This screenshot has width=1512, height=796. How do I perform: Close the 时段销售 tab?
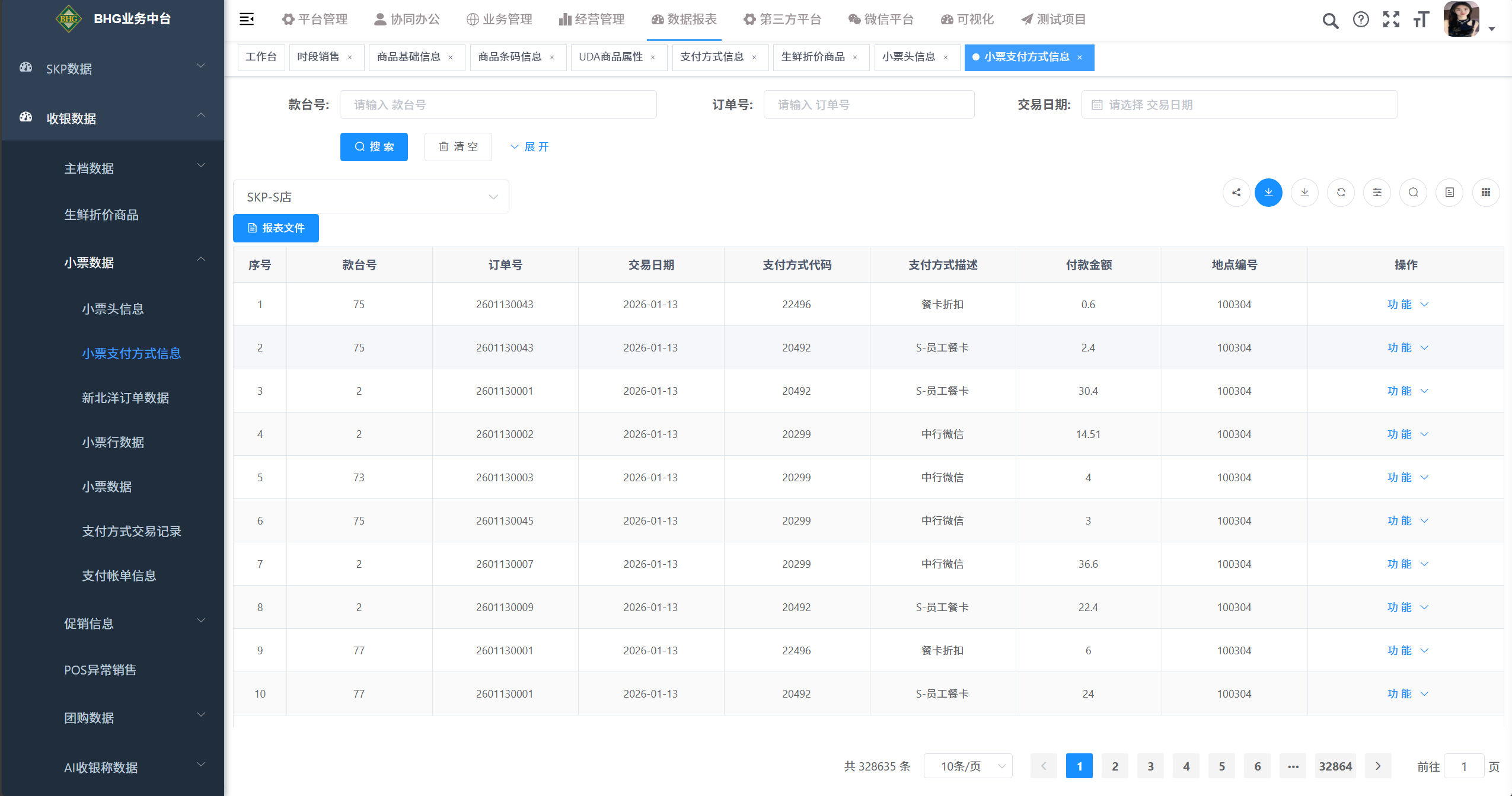click(350, 57)
